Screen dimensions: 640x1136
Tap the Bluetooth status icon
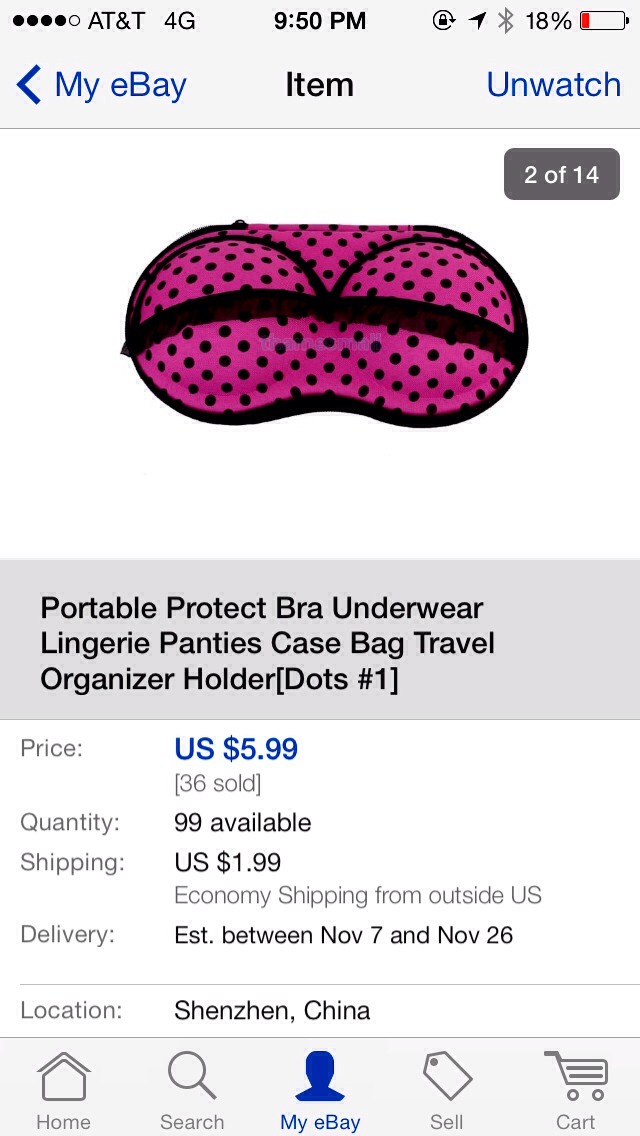pyautogui.click(x=505, y=21)
